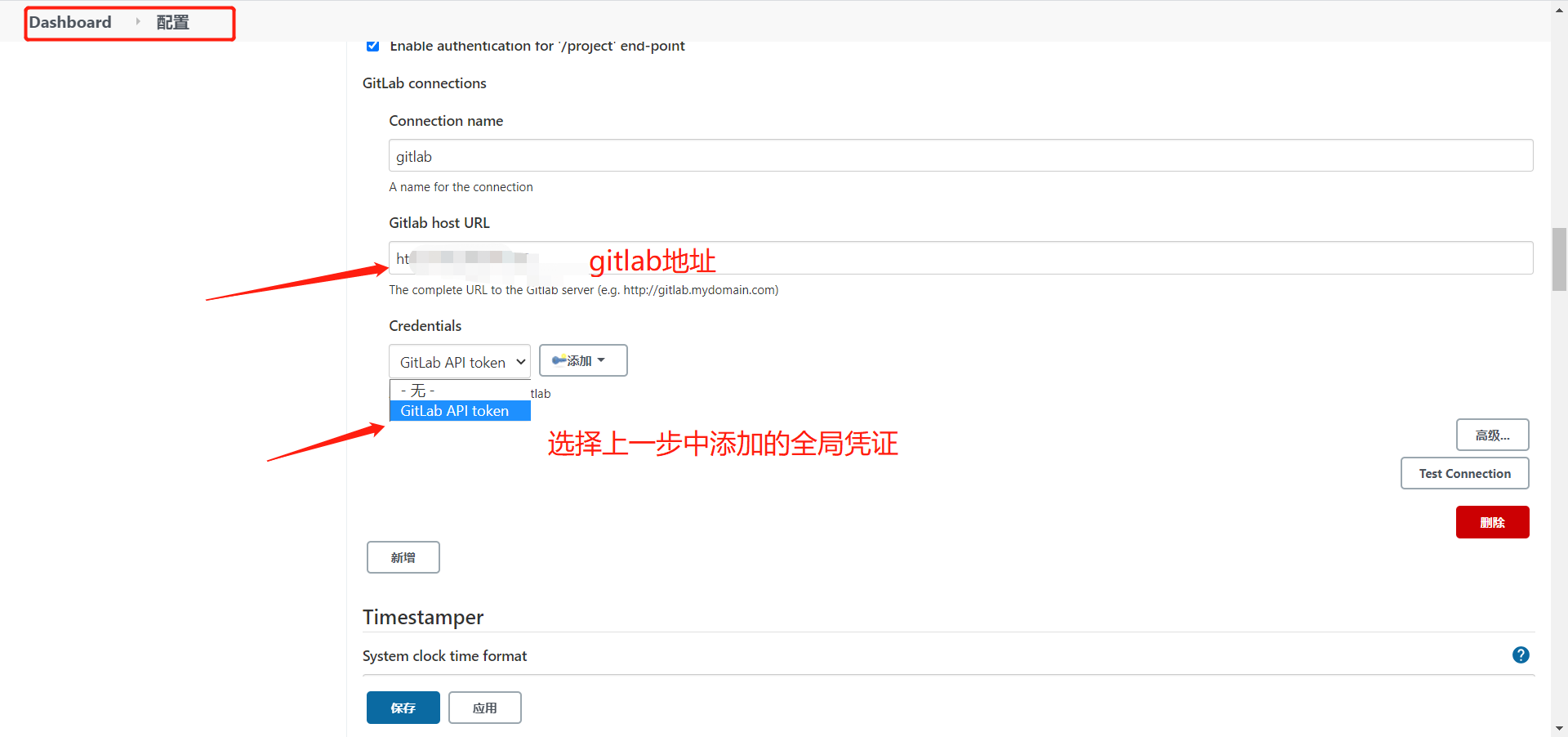
Task: Delete the GitLab connection using the 删除 button
Action: coord(1492,522)
